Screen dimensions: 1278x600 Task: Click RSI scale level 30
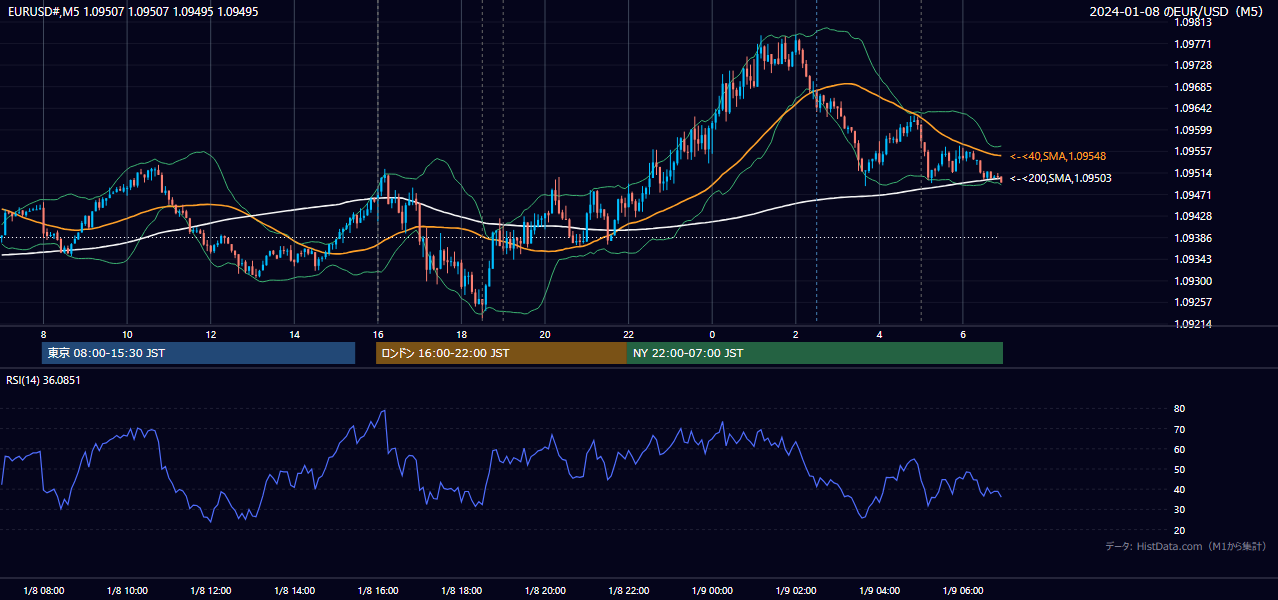[x=1180, y=510]
